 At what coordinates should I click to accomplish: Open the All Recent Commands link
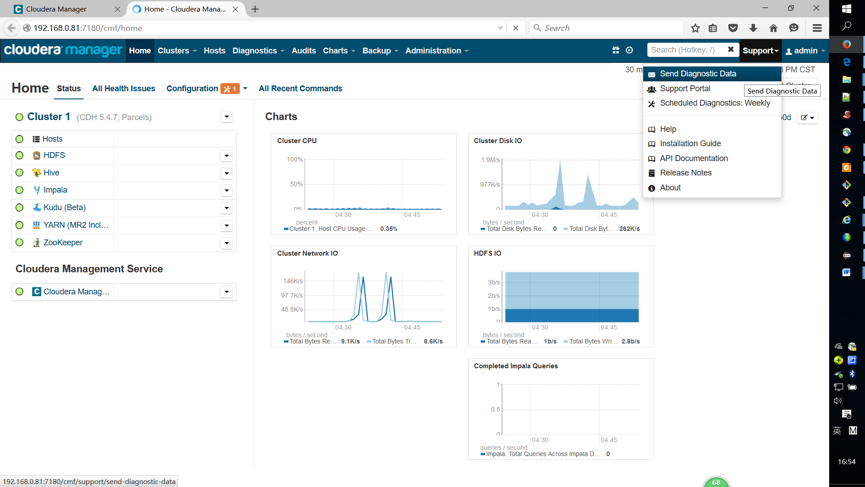300,89
